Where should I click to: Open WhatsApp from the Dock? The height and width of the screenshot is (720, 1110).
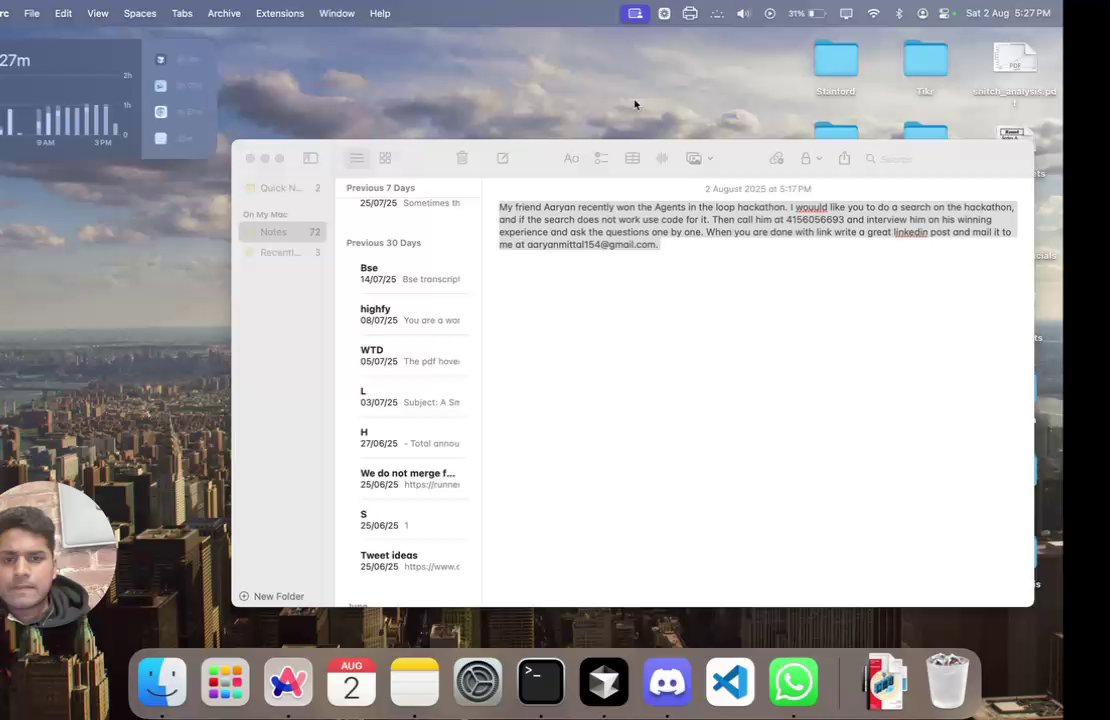[x=794, y=682]
